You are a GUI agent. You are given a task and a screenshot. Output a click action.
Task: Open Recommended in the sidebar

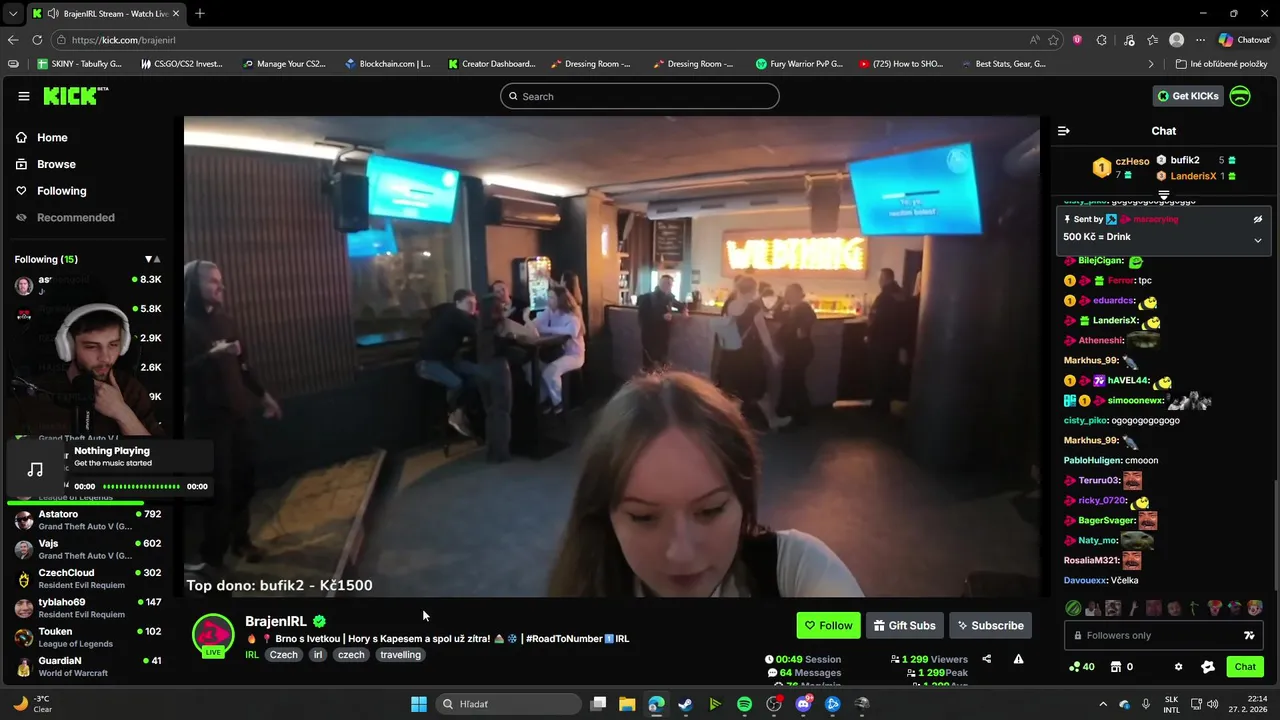[65, 218]
